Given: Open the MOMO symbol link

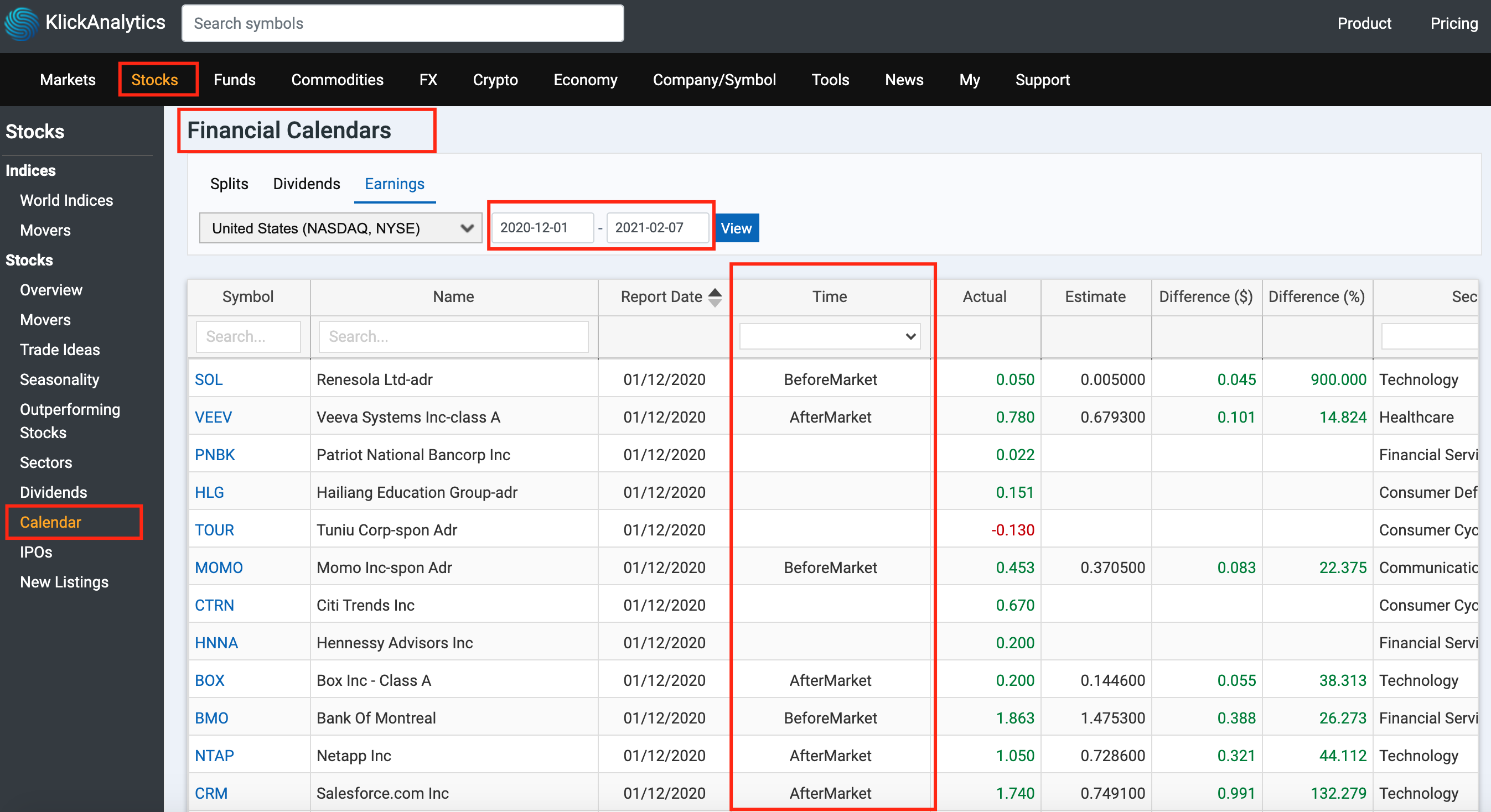Looking at the screenshot, I should tap(219, 568).
